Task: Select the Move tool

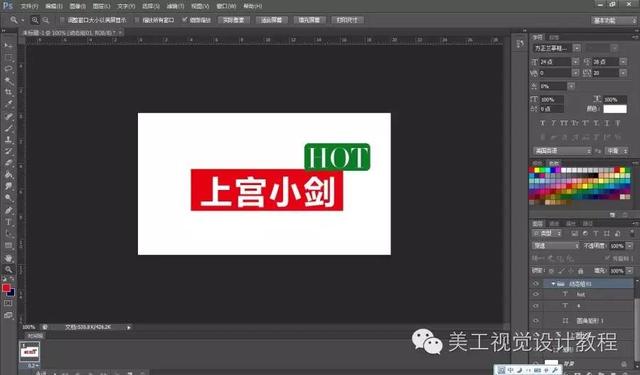Action: pos(8,45)
